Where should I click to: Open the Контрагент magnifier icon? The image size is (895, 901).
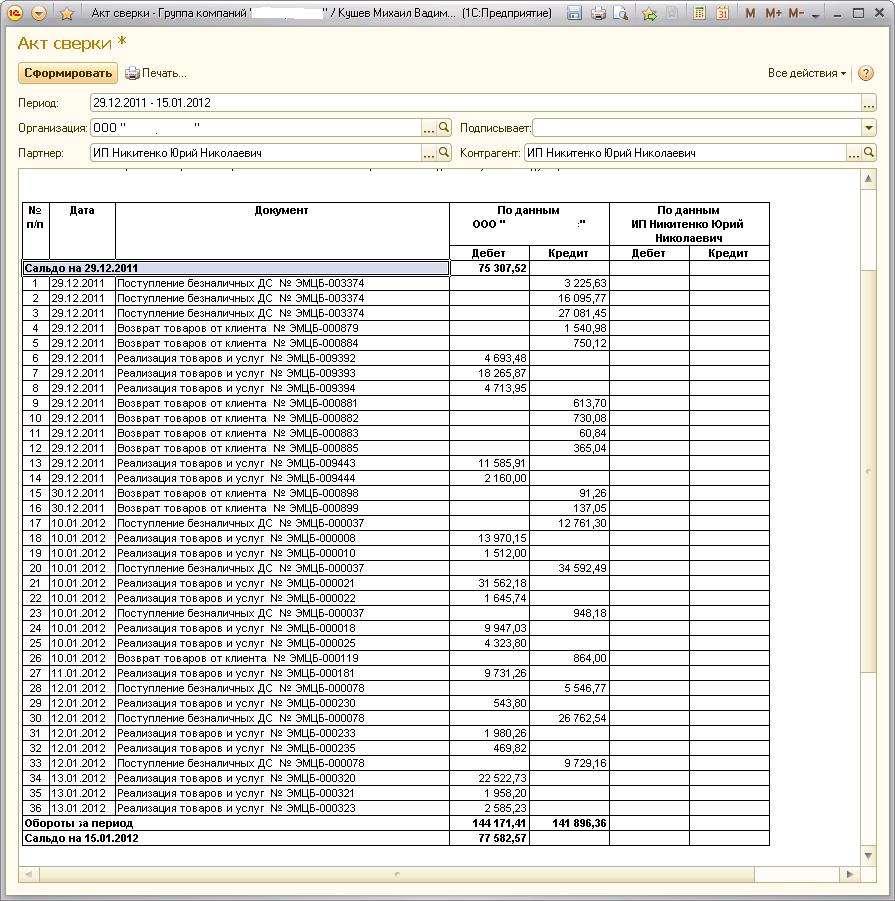tap(869, 153)
